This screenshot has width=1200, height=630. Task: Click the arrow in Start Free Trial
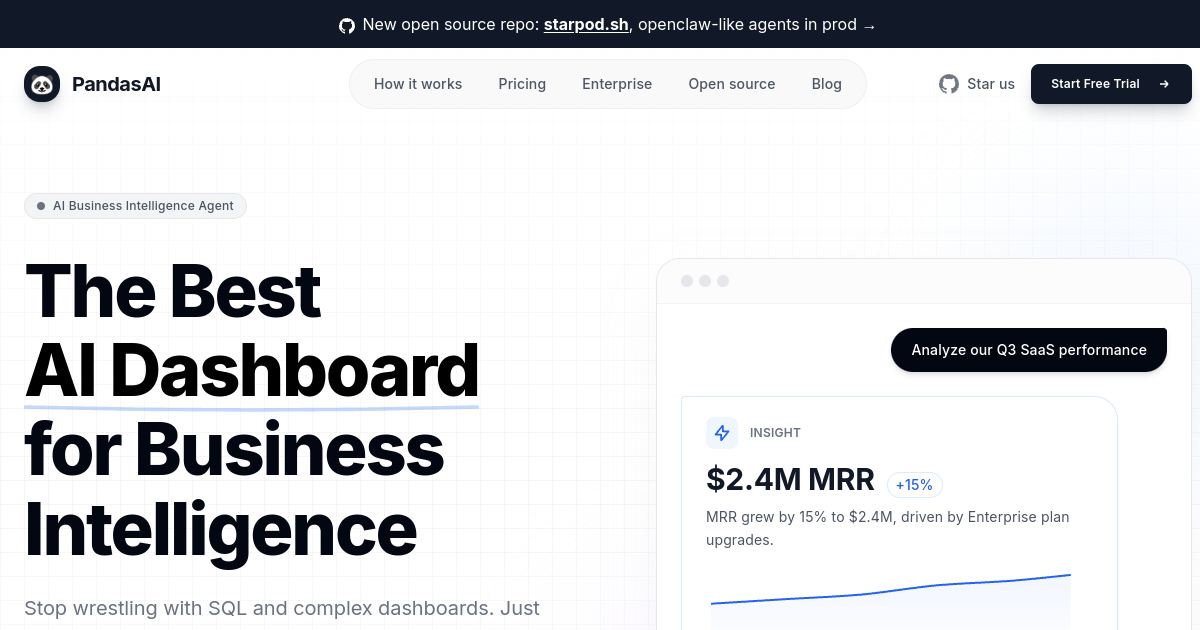pyautogui.click(x=1164, y=84)
